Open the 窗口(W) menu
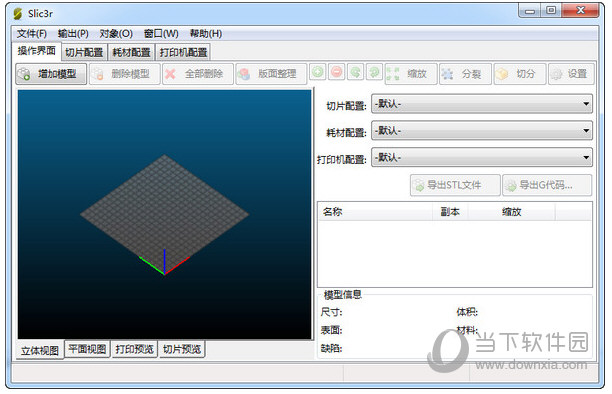The image size is (612, 394). (x=161, y=34)
